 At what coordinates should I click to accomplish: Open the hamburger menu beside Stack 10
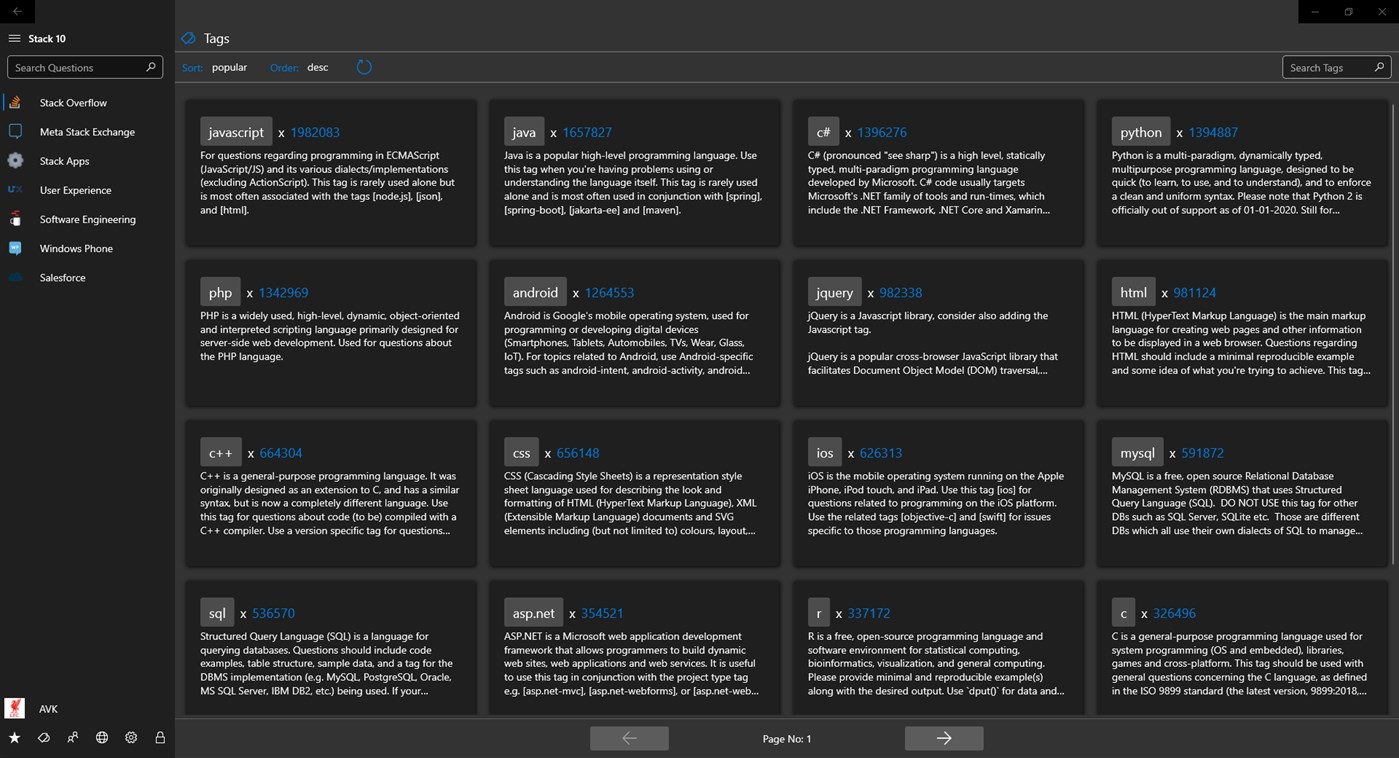pyautogui.click(x=14, y=39)
